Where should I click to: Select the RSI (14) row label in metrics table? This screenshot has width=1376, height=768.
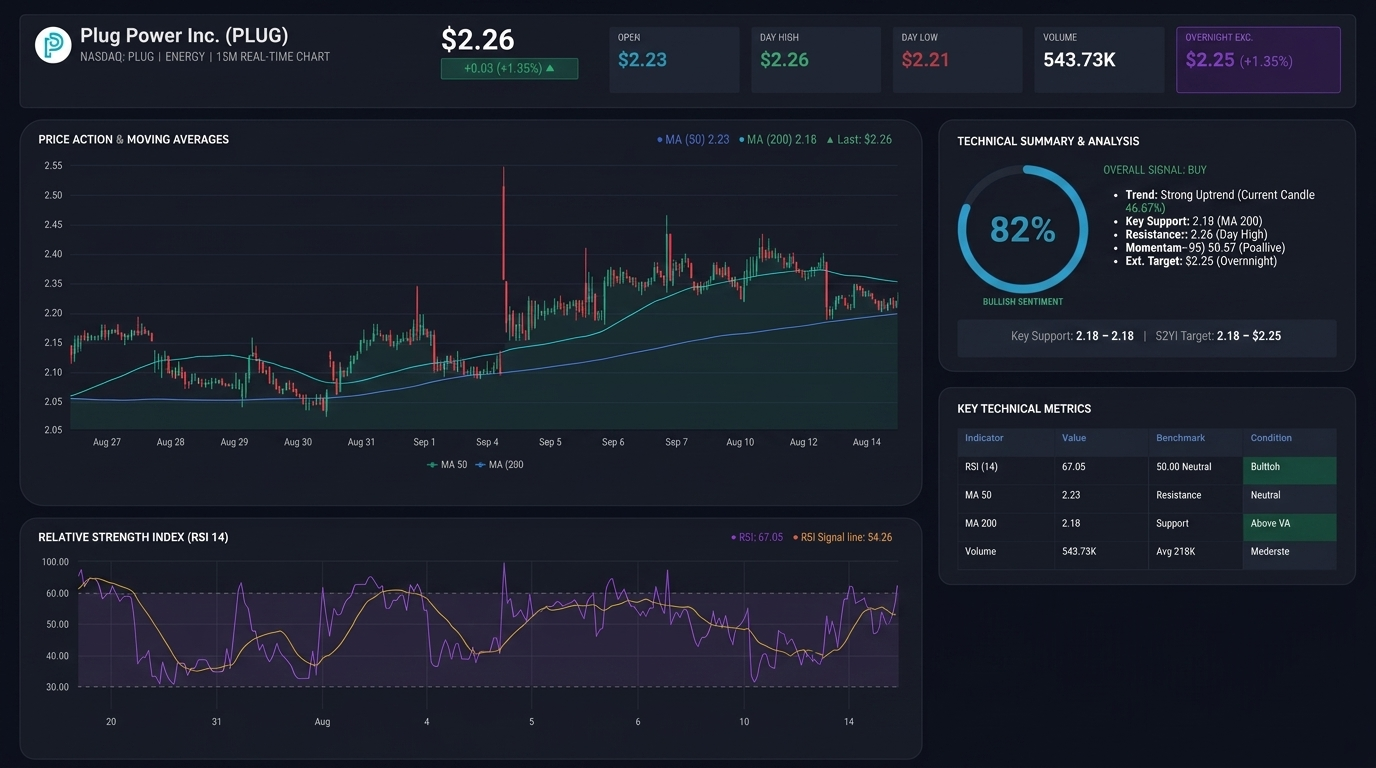[x=981, y=467]
